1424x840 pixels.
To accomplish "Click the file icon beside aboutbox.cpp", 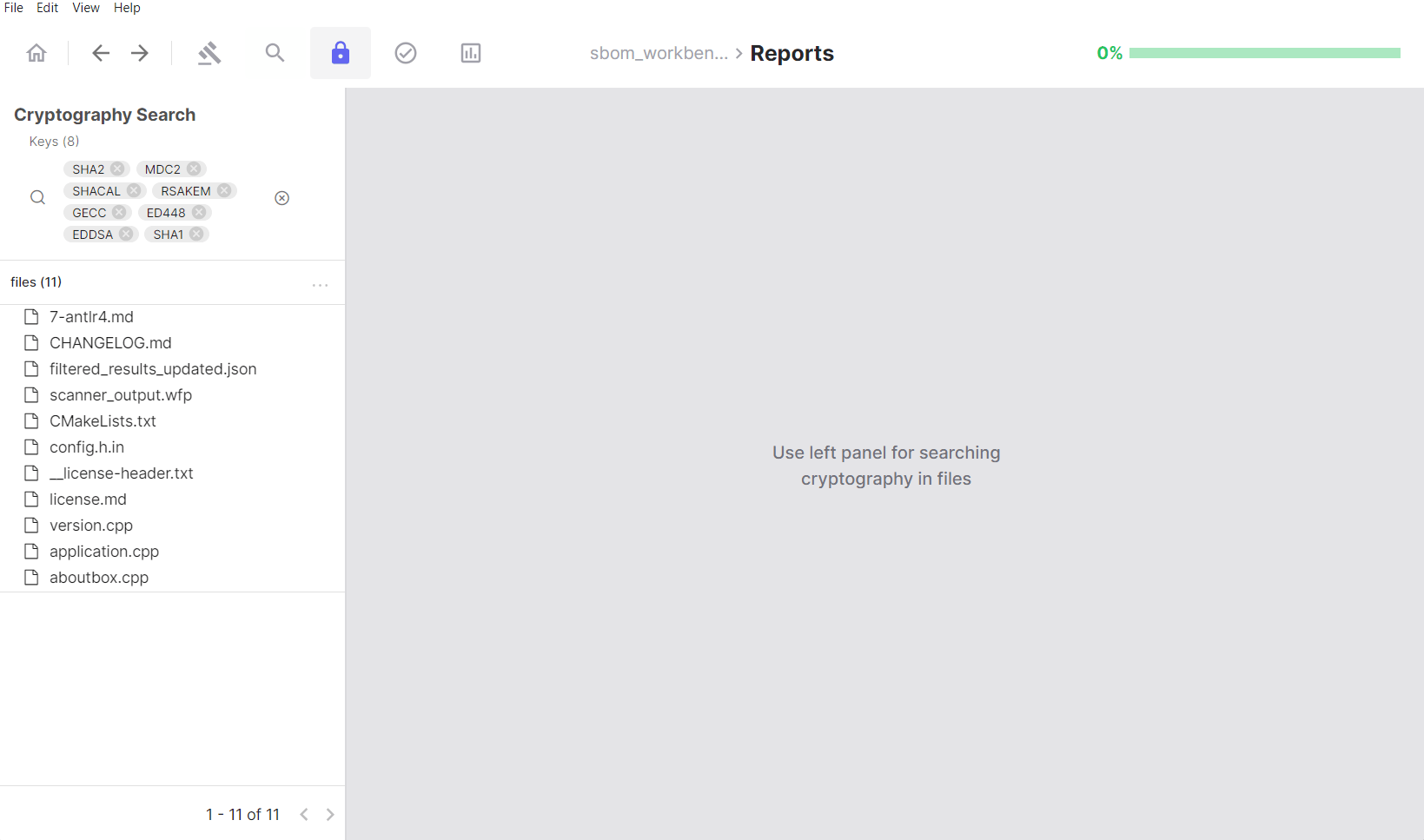I will click(x=31, y=577).
